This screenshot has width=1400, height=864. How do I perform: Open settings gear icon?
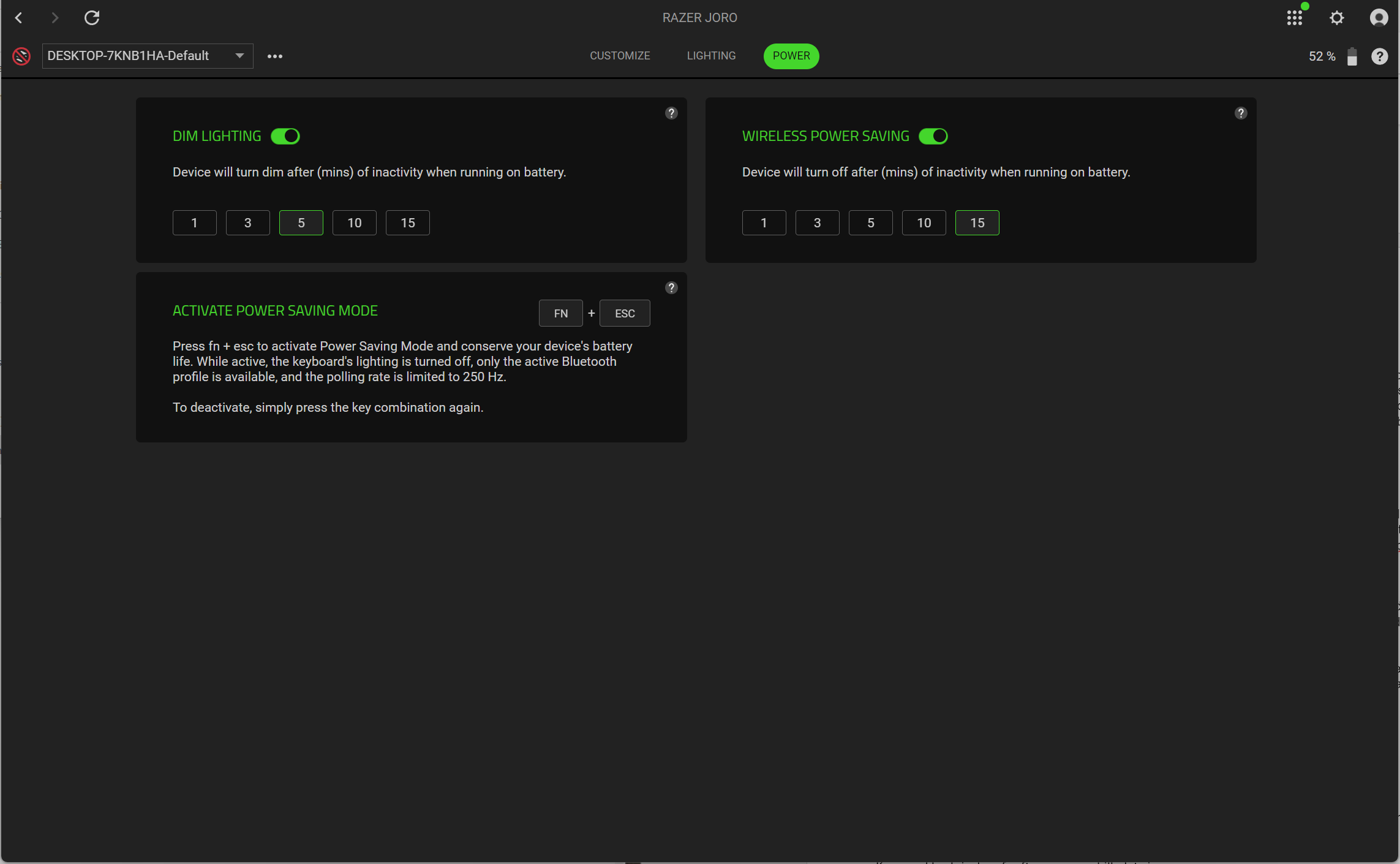tap(1337, 18)
